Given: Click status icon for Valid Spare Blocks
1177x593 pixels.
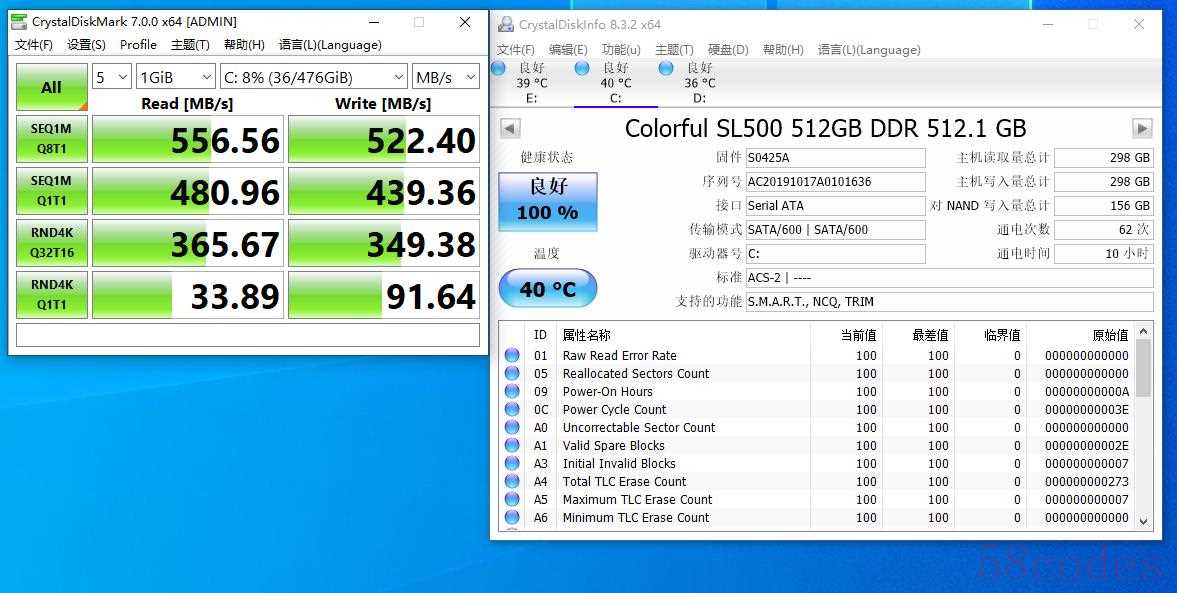Looking at the screenshot, I should tap(512, 445).
